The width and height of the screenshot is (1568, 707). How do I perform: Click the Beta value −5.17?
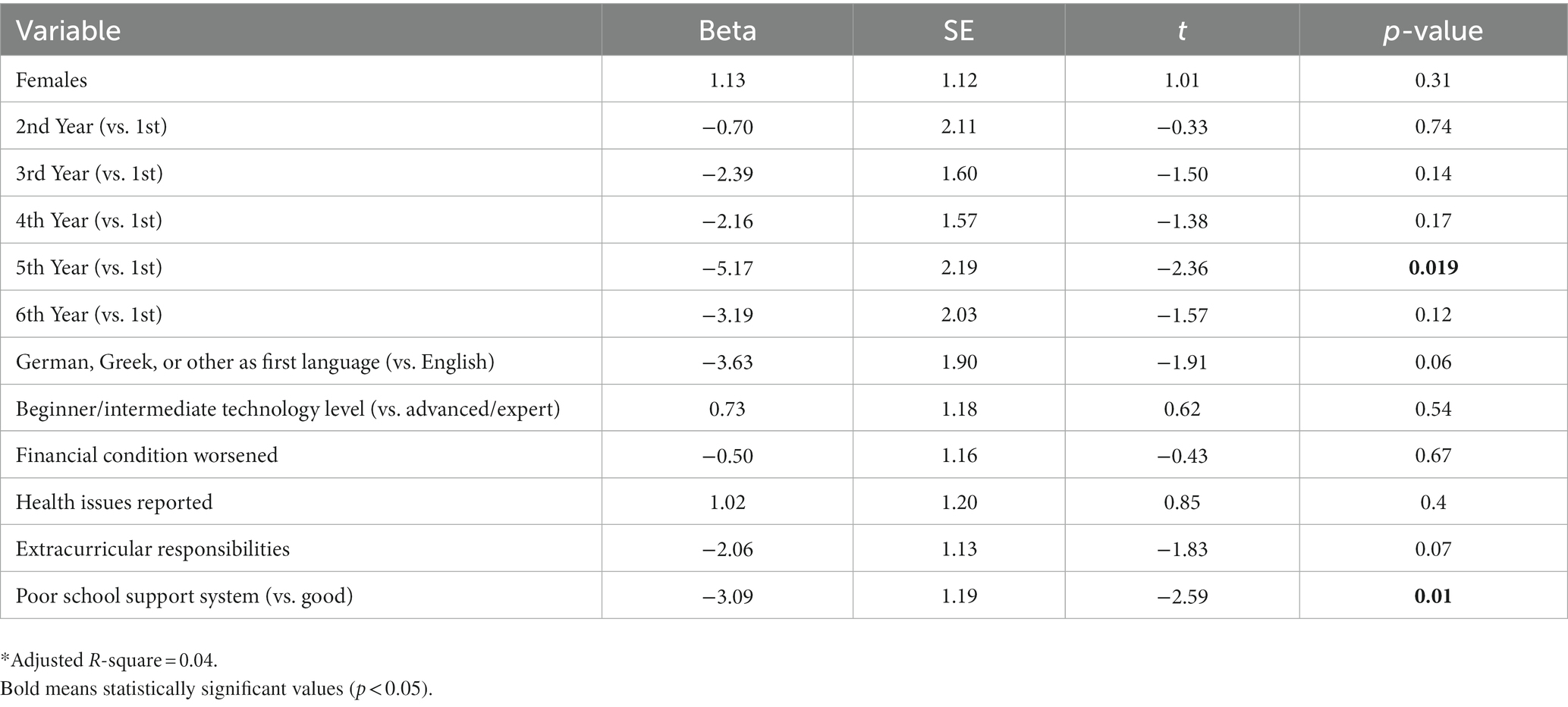pos(727,267)
